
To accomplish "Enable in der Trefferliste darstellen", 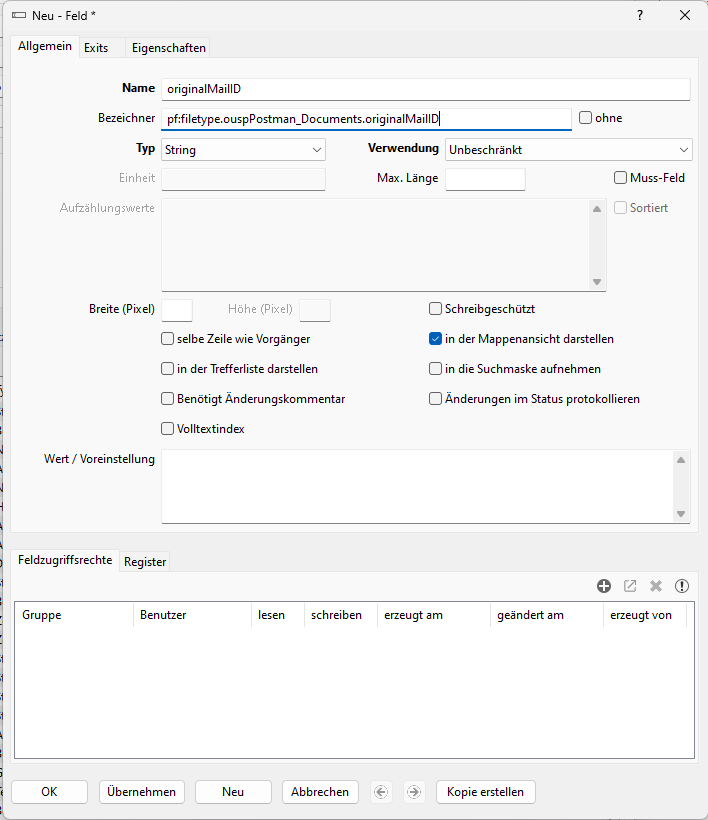I will coord(167,369).
